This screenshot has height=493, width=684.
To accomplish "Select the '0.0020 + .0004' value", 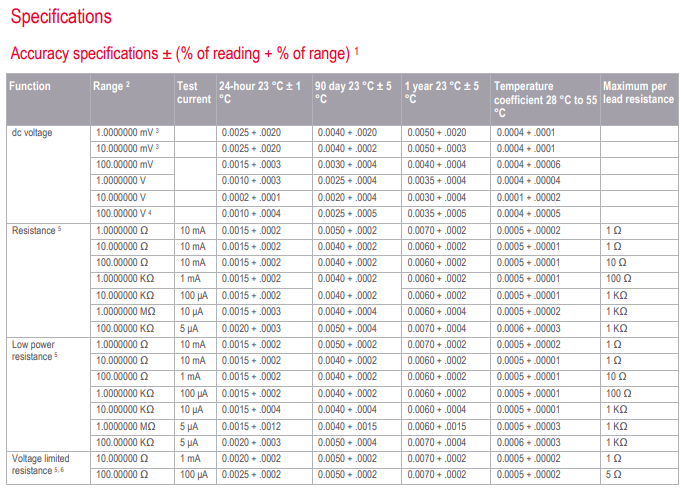I will [x=347, y=198].
